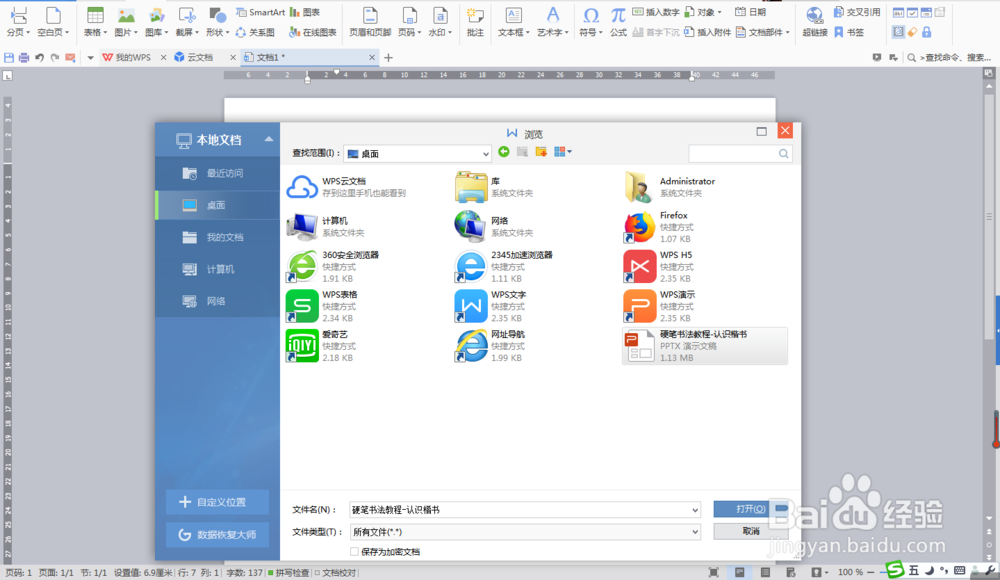Viewport: 1000px width, 580px height.
Task: Insert a 批注 comment from ribbon
Action: (475, 22)
